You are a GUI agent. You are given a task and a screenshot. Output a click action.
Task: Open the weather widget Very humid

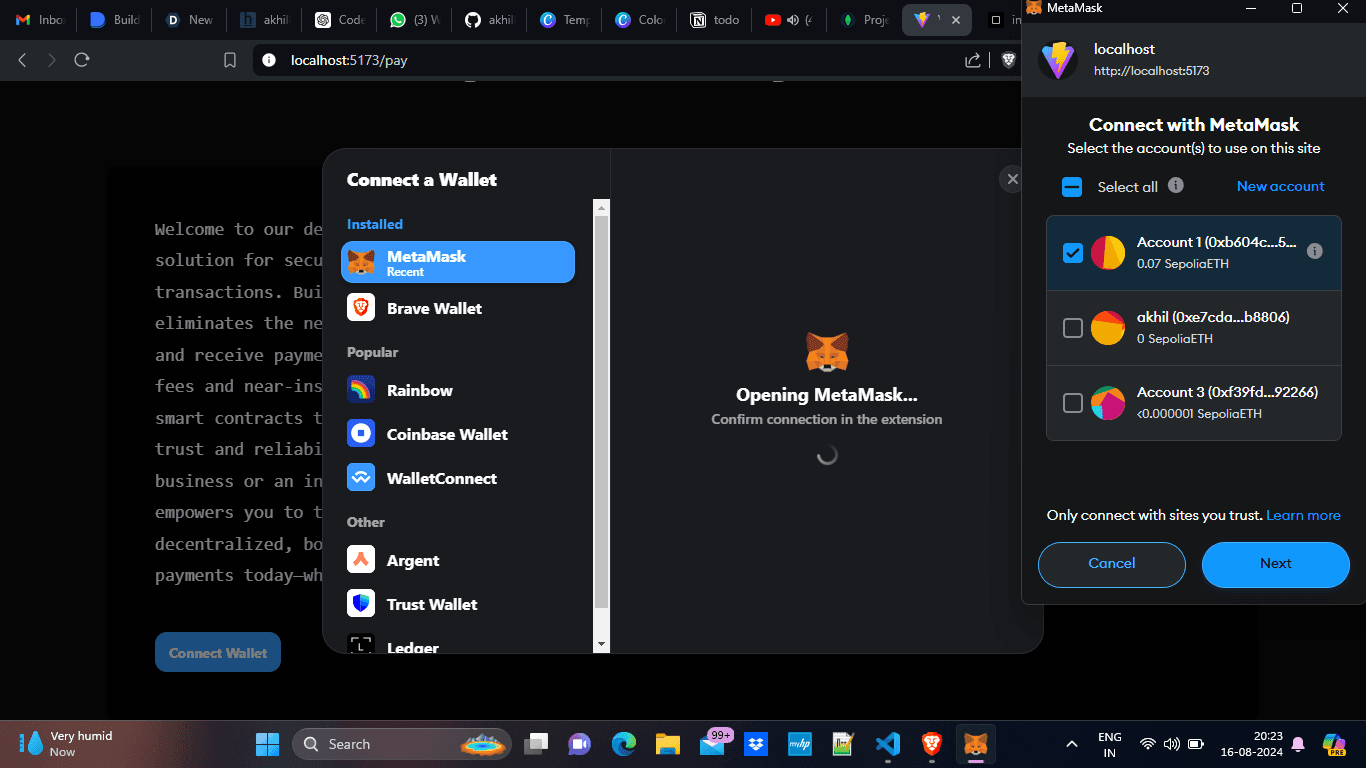coord(68,743)
